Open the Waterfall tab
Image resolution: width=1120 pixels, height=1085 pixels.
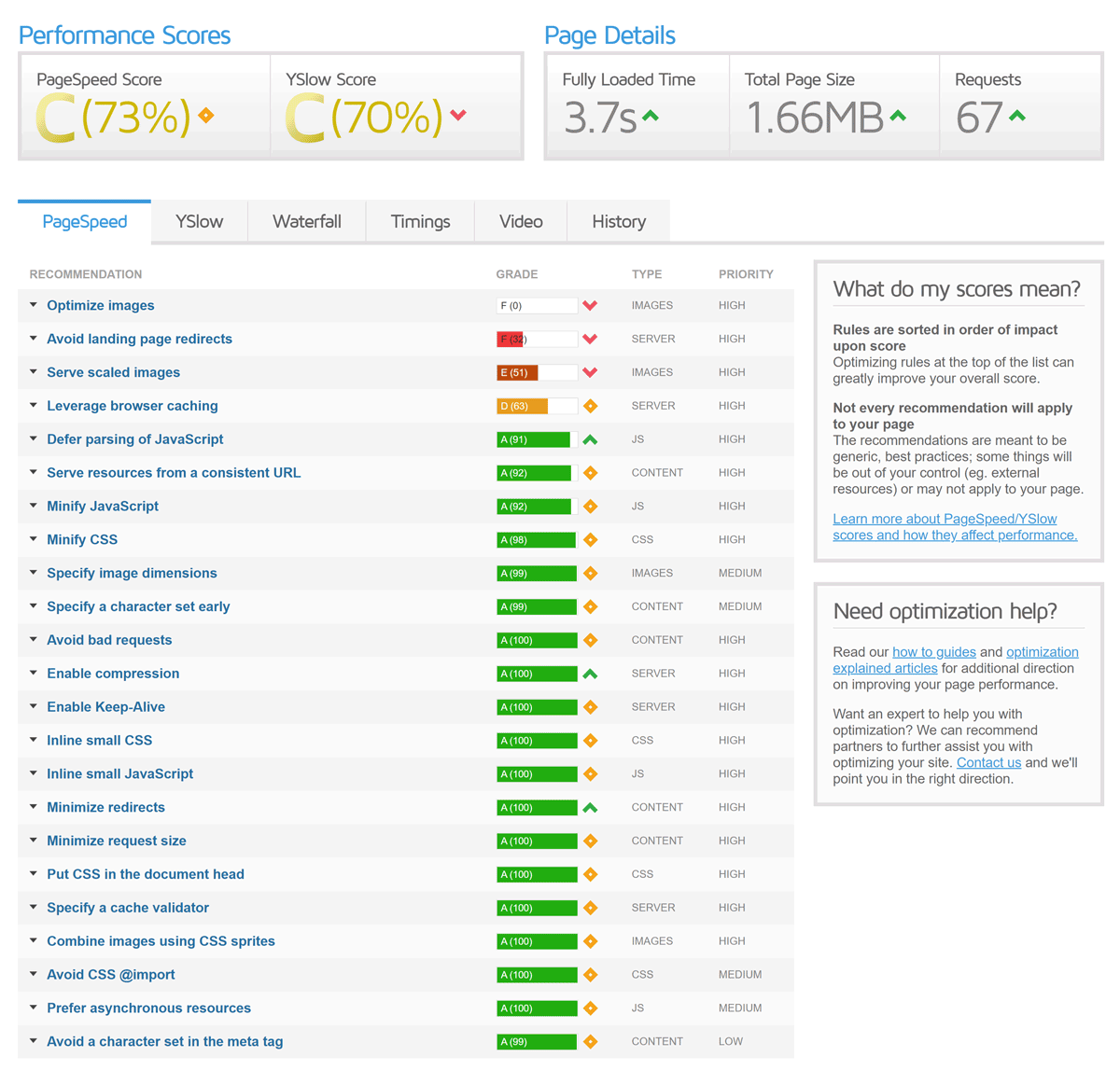(x=306, y=222)
